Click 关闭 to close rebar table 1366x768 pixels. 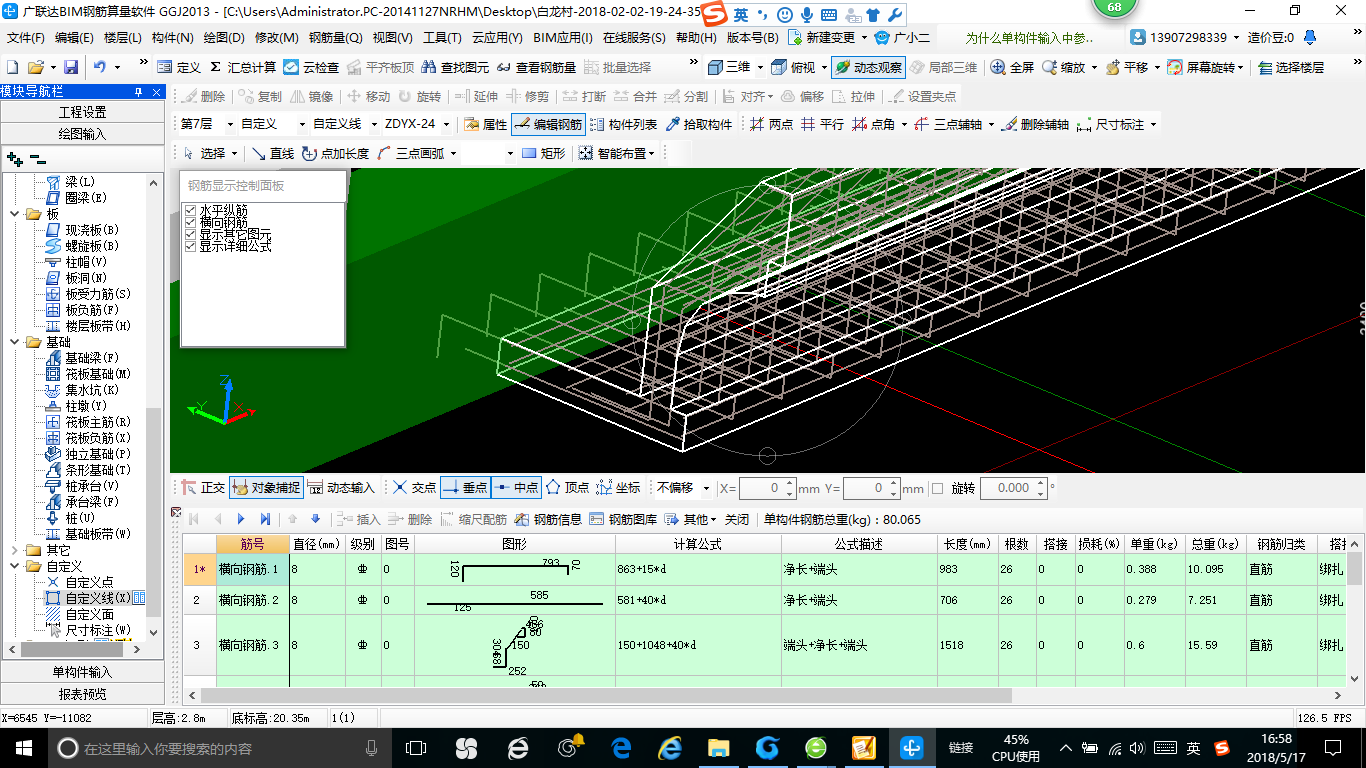coord(737,519)
